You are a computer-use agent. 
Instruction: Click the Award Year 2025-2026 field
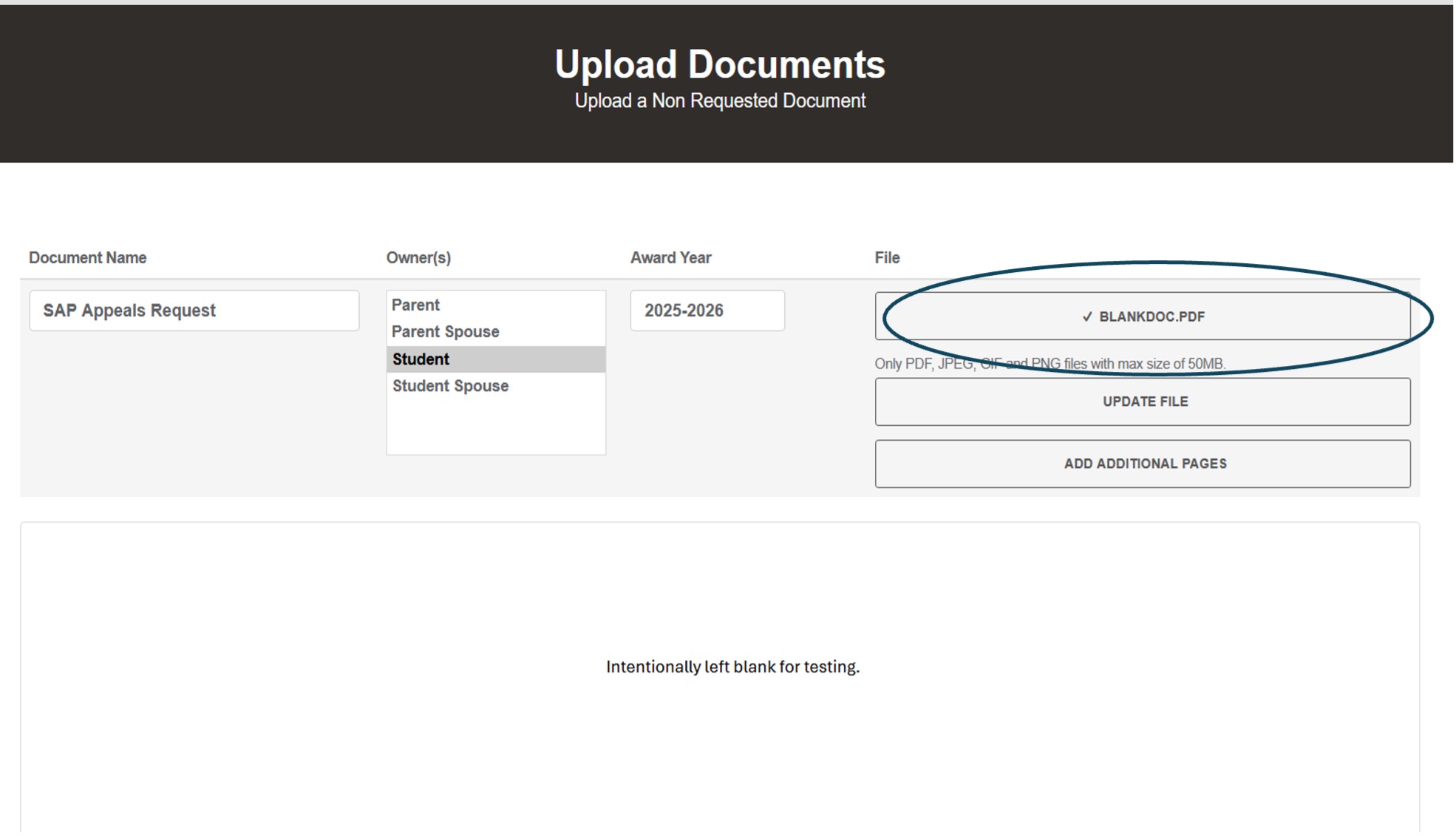pyautogui.click(x=707, y=311)
